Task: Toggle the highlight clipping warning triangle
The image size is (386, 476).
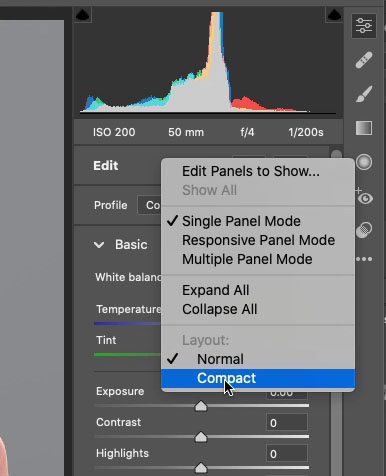Action: tap(334, 15)
